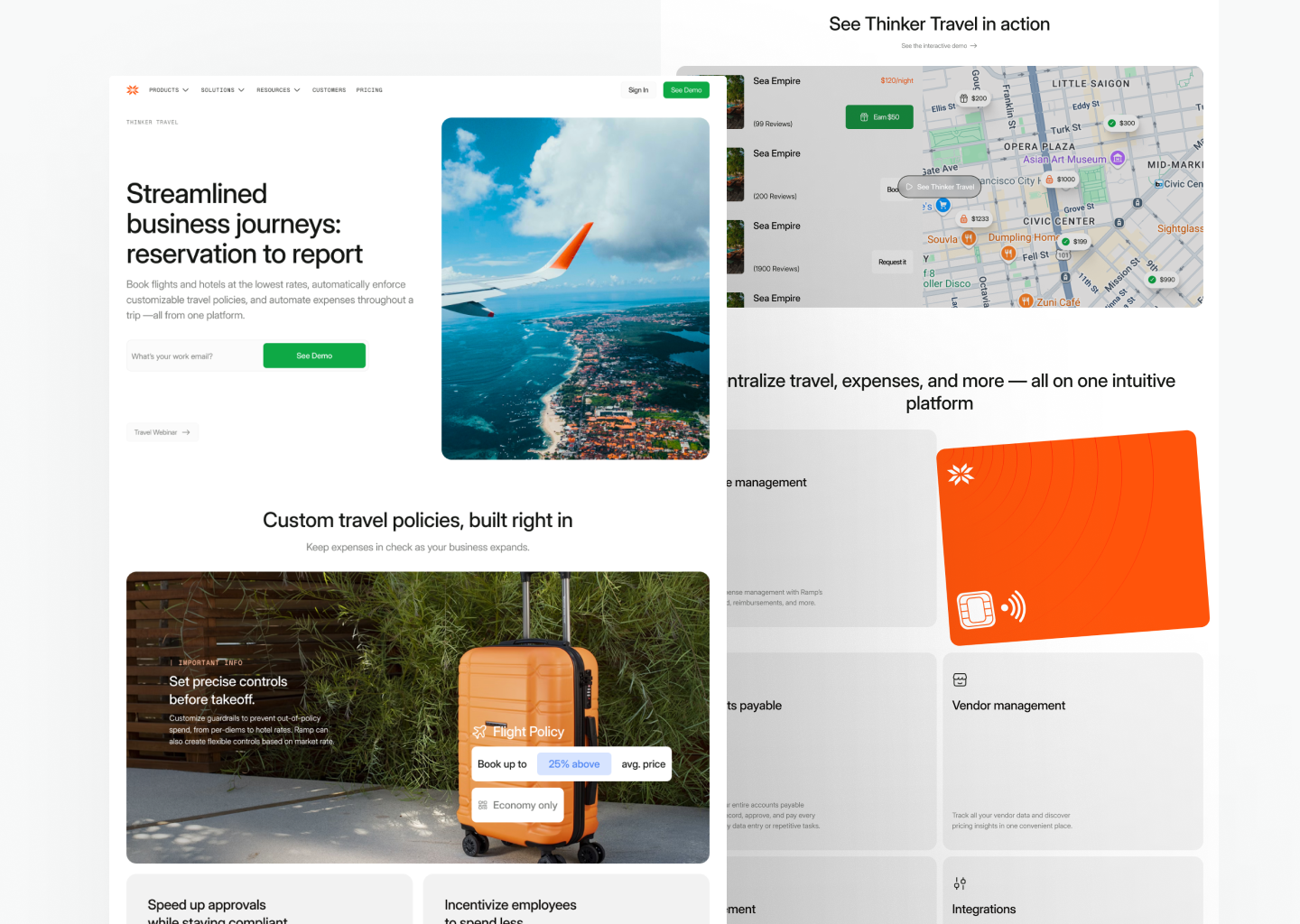Select the $1000 locked pin on the map

coord(1061,180)
